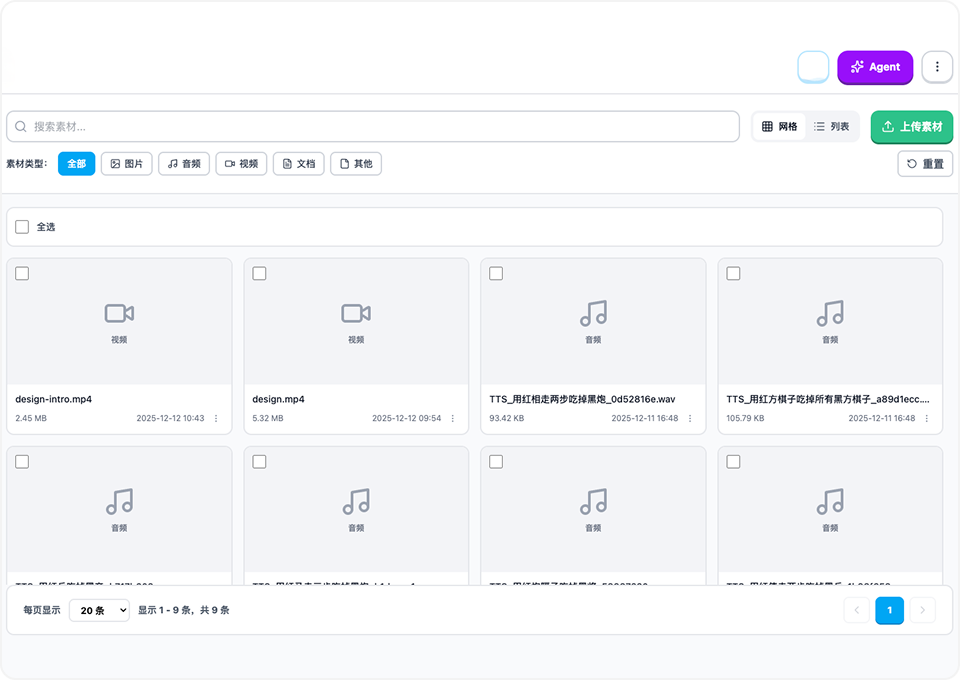This screenshot has width=960, height=680.
Task: Select the design.mp4 card checkbox
Action: click(259, 273)
